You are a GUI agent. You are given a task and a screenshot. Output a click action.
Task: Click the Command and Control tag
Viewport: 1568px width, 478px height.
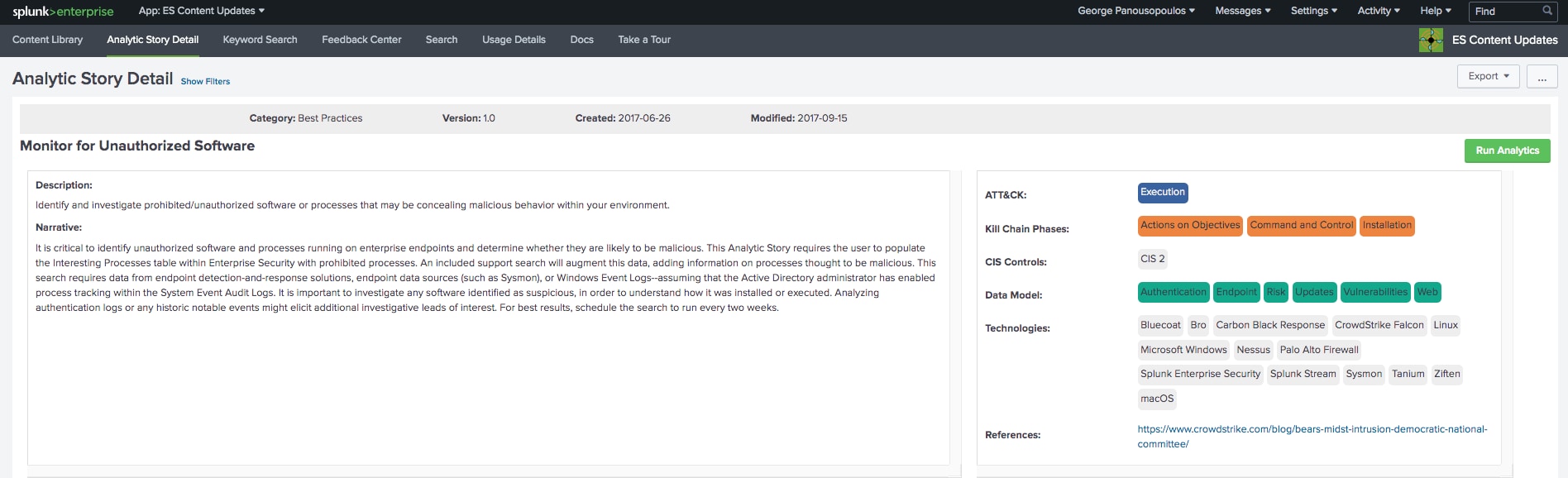point(1302,226)
